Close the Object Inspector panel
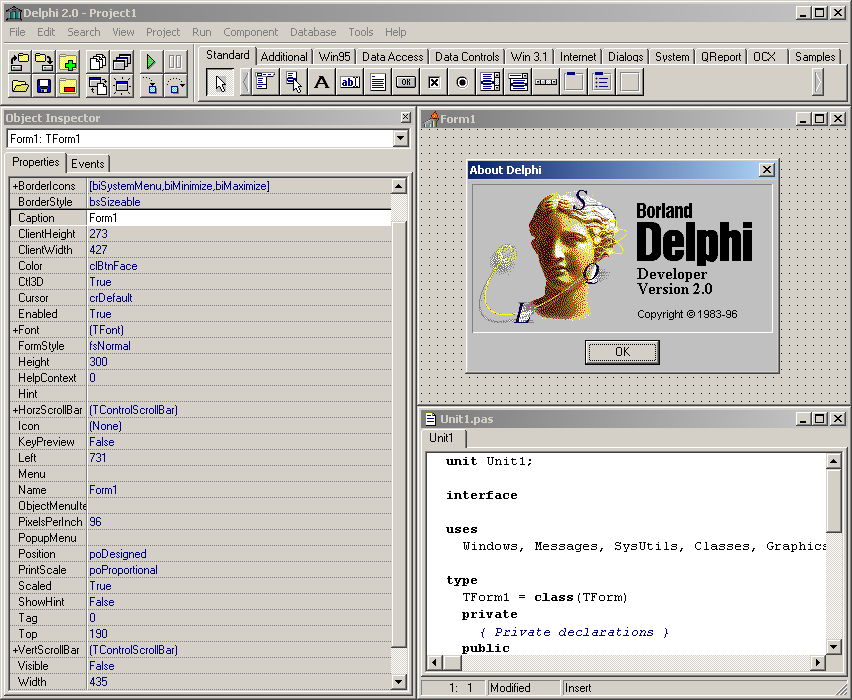 (x=405, y=117)
